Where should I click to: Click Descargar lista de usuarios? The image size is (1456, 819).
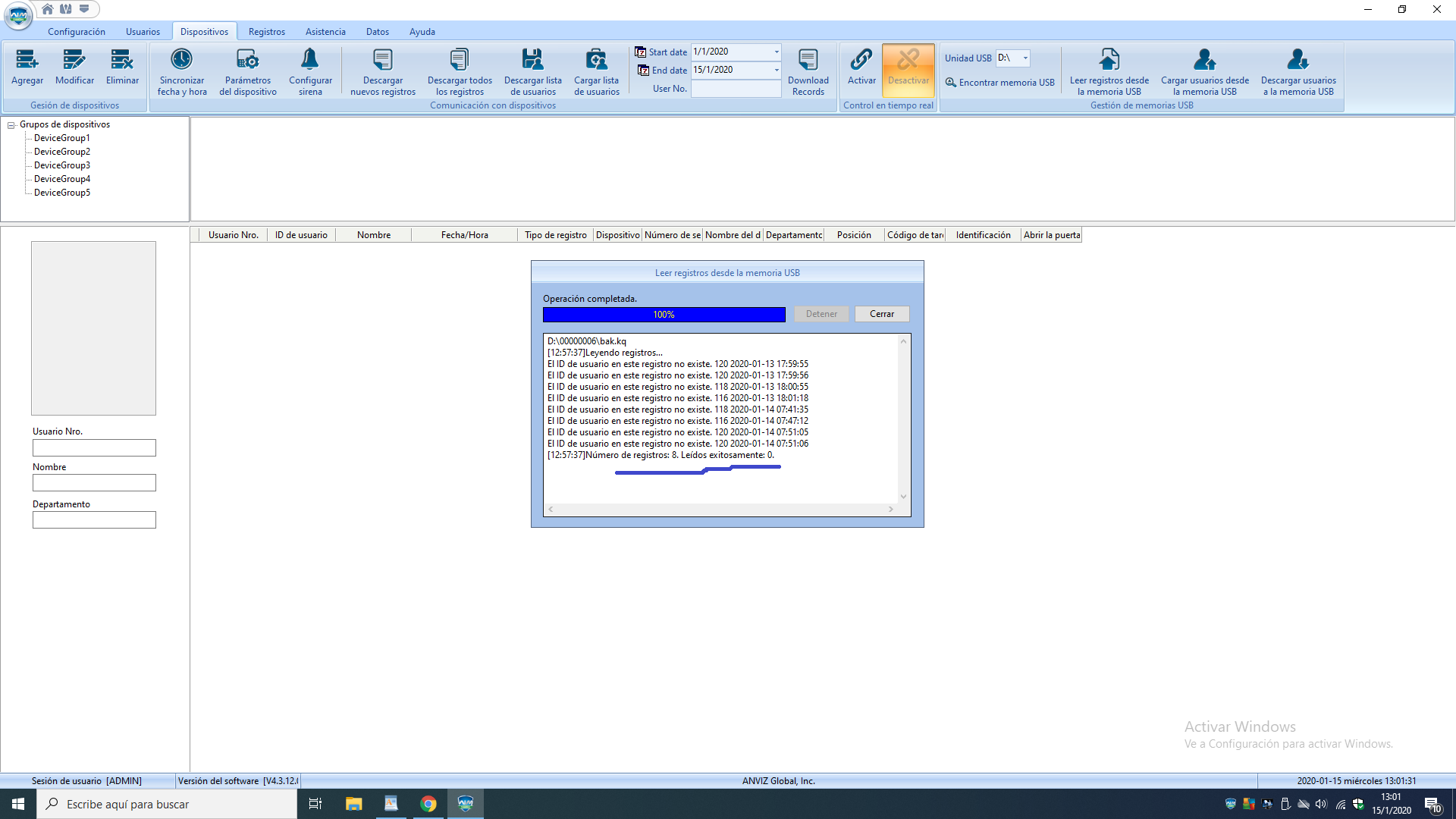pos(533,71)
